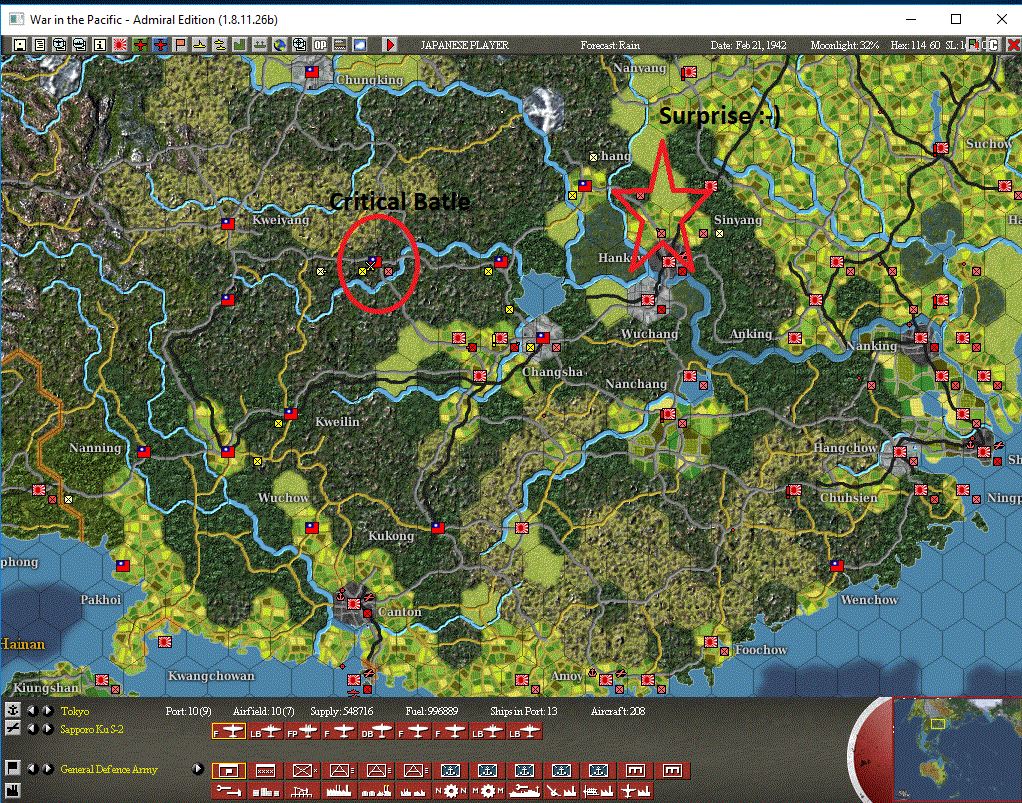Viewport: 1022px width, 803px height.
Task: Click the green terrain block toolbar icon
Action: [x=240, y=45]
